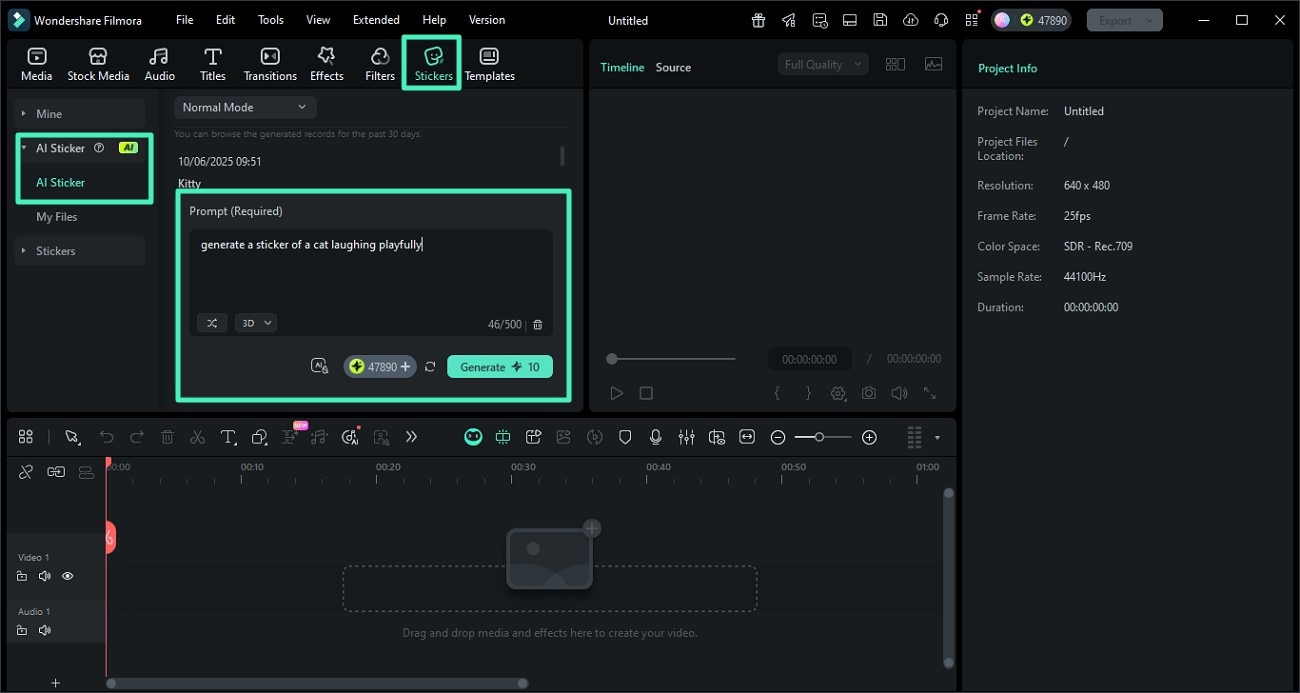Record a voiceover with the microphone tool

point(656,437)
